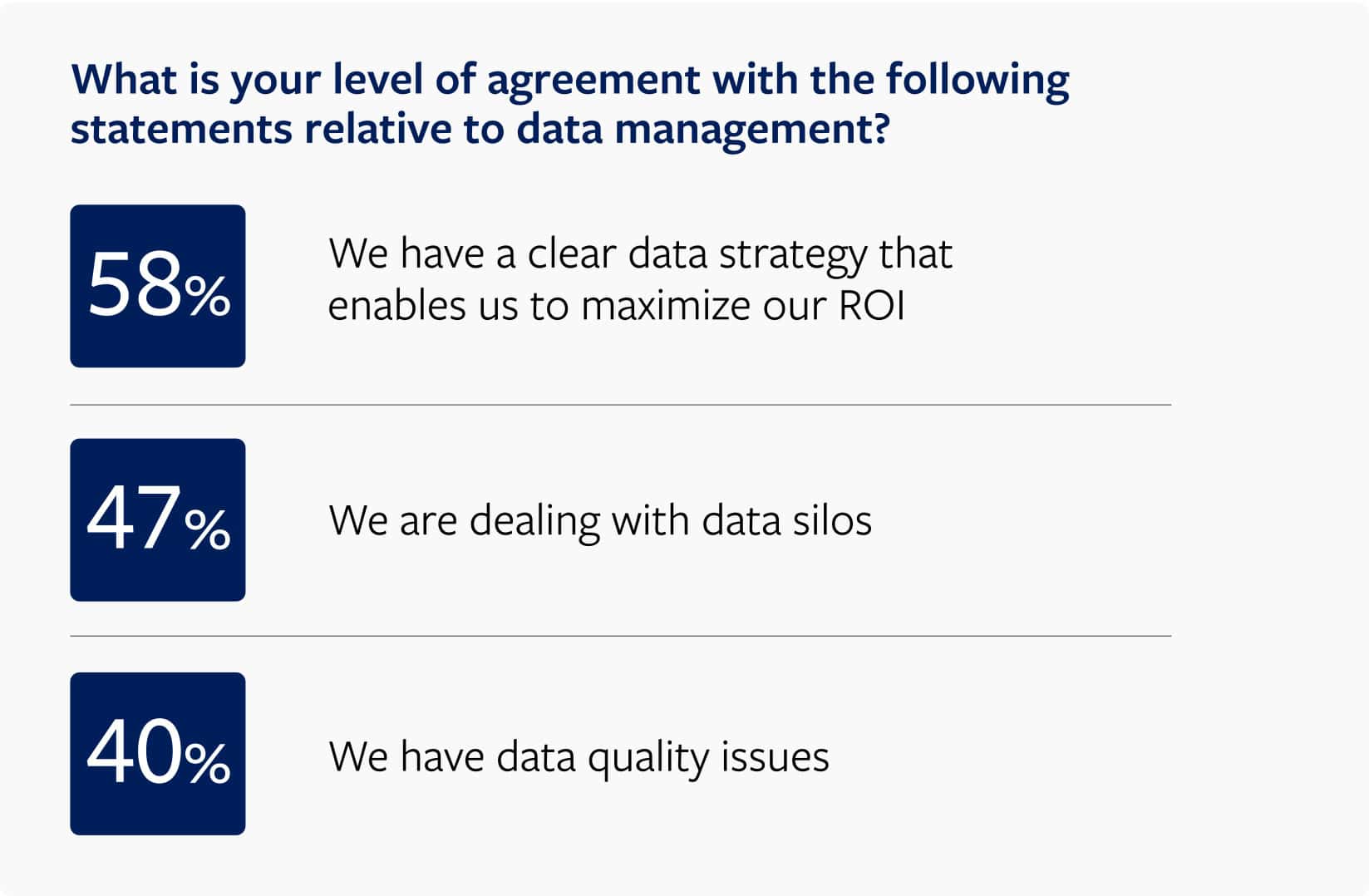Screen dimensions: 1369x896
Task: Click the percent sign beside 58
Action: 208,298
